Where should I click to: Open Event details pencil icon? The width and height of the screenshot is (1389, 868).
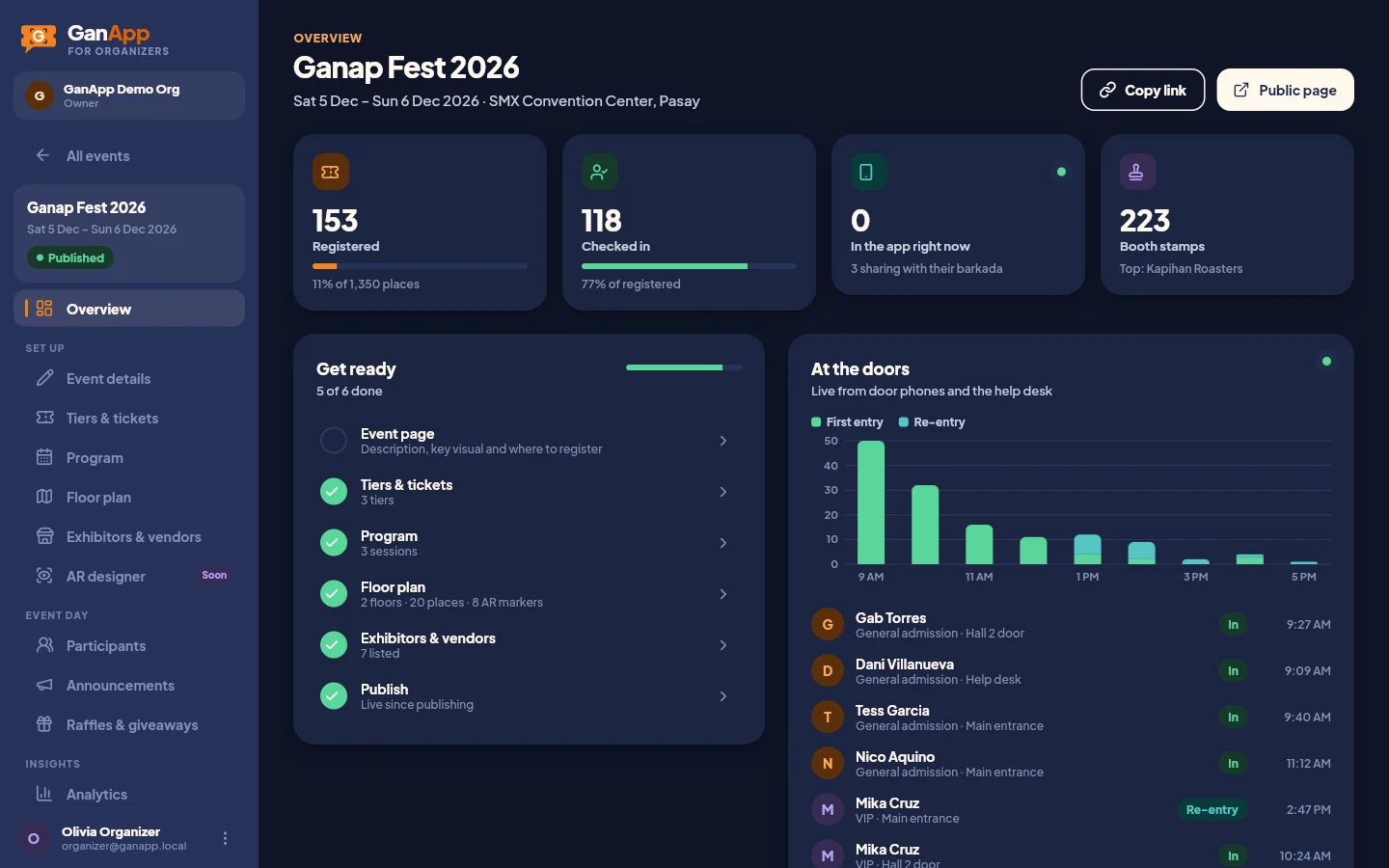point(44,378)
